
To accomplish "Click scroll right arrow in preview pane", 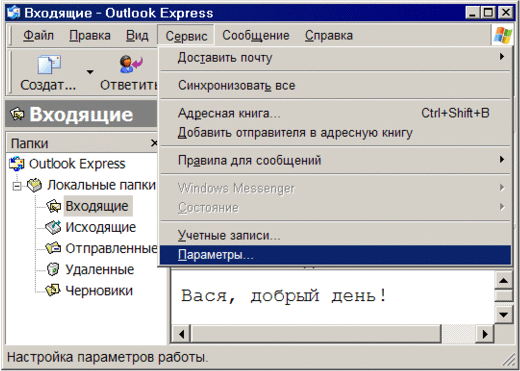I will (x=485, y=334).
